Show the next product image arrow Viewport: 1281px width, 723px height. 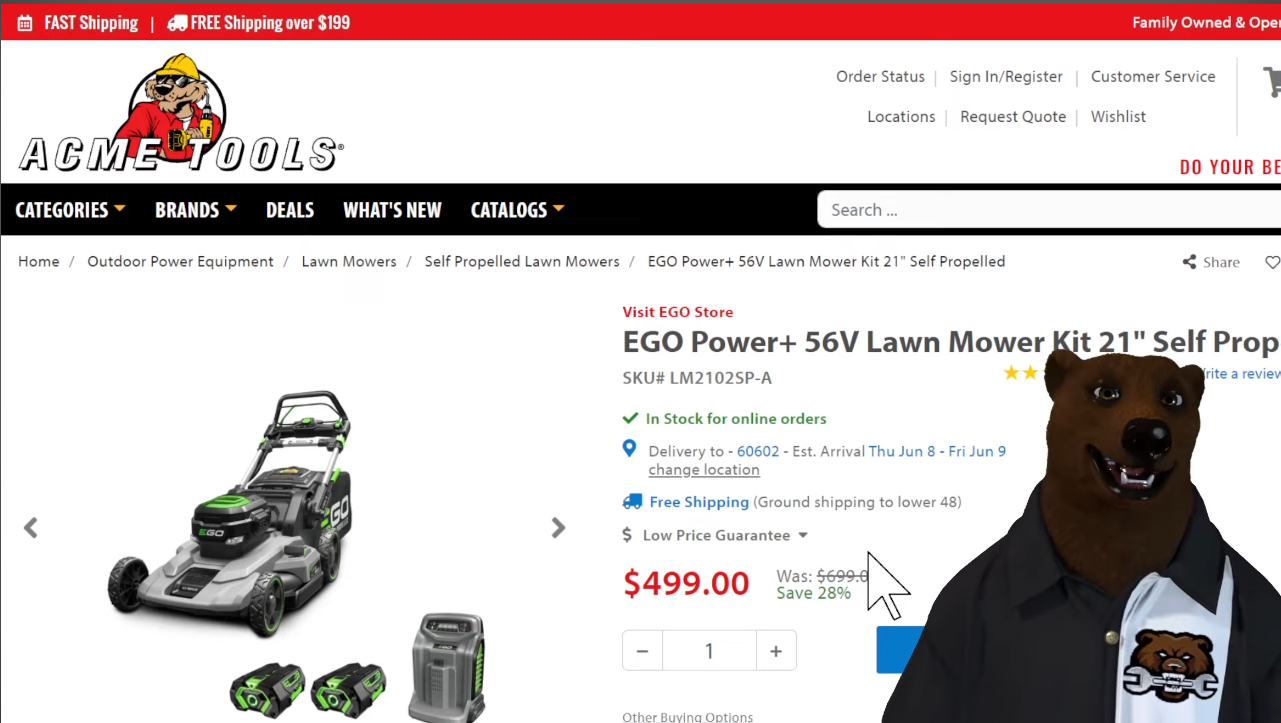pyautogui.click(x=558, y=528)
